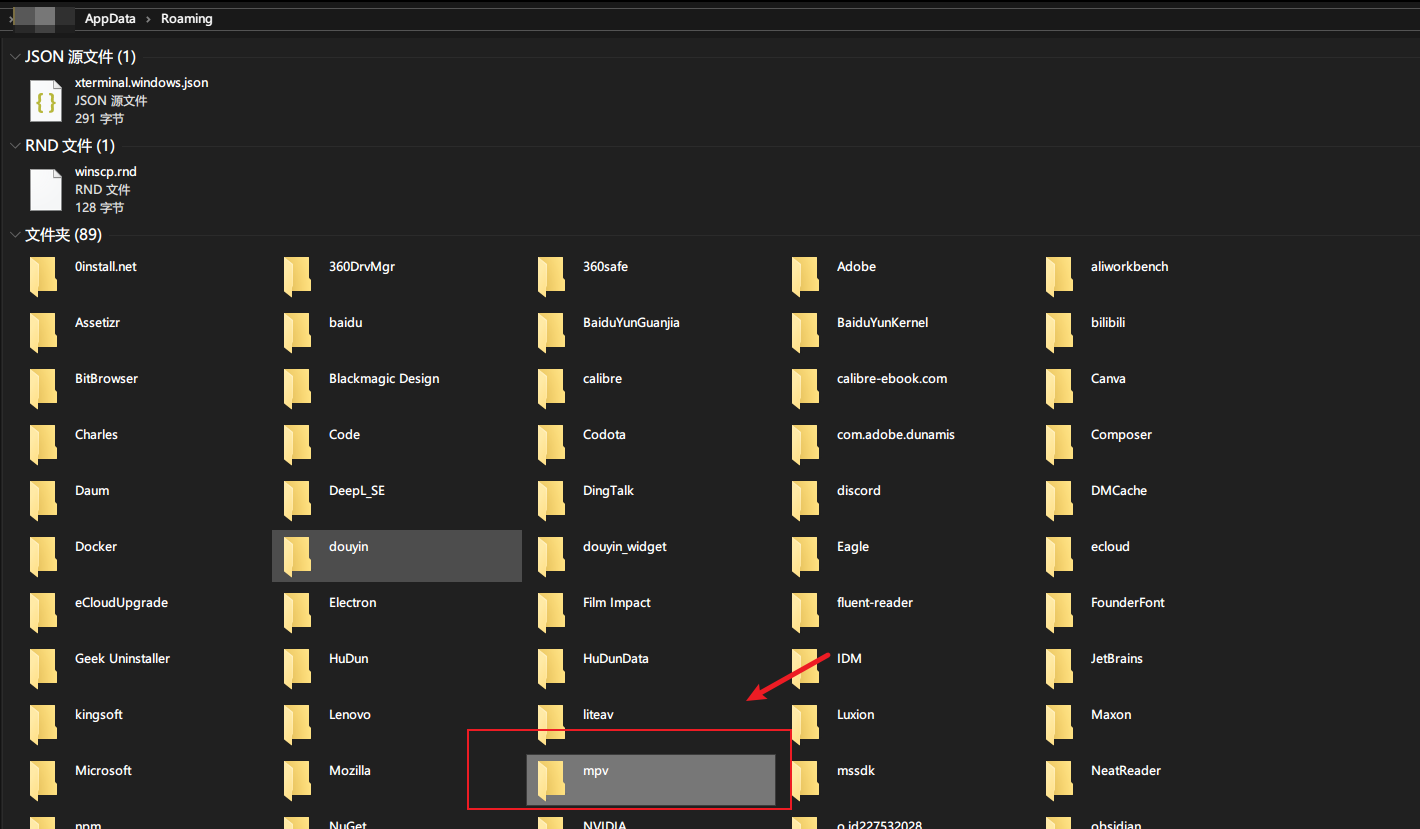Select the FounderFont folder name
Viewport: 1420px width, 829px height.
pyautogui.click(x=1128, y=603)
